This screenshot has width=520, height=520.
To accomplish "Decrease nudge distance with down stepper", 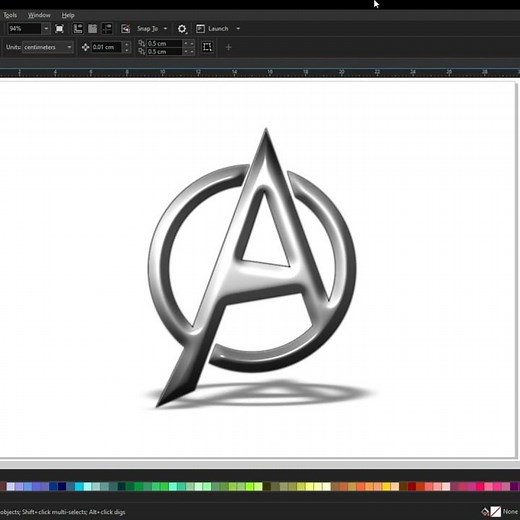I will [126, 50].
